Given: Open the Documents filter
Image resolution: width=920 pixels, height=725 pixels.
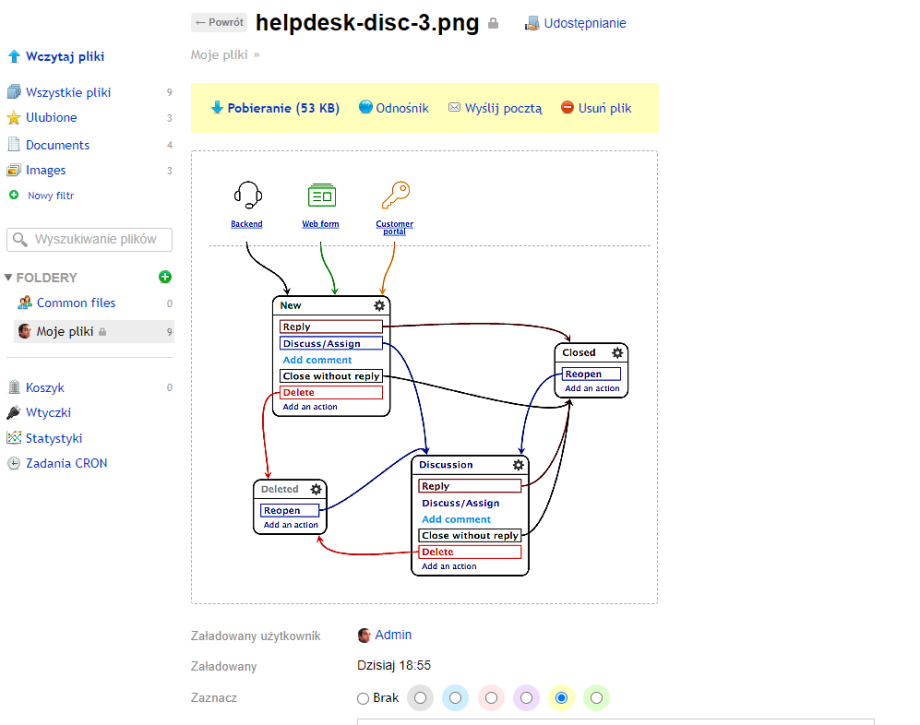Looking at the screenshot, I should 57,145.
